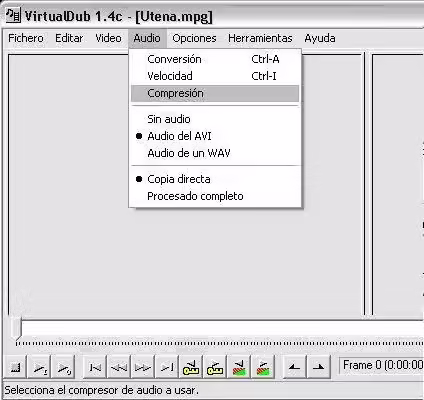Set selection start mark-in button
The height and width of the screenshot is (400, 424).
(294, 367)
